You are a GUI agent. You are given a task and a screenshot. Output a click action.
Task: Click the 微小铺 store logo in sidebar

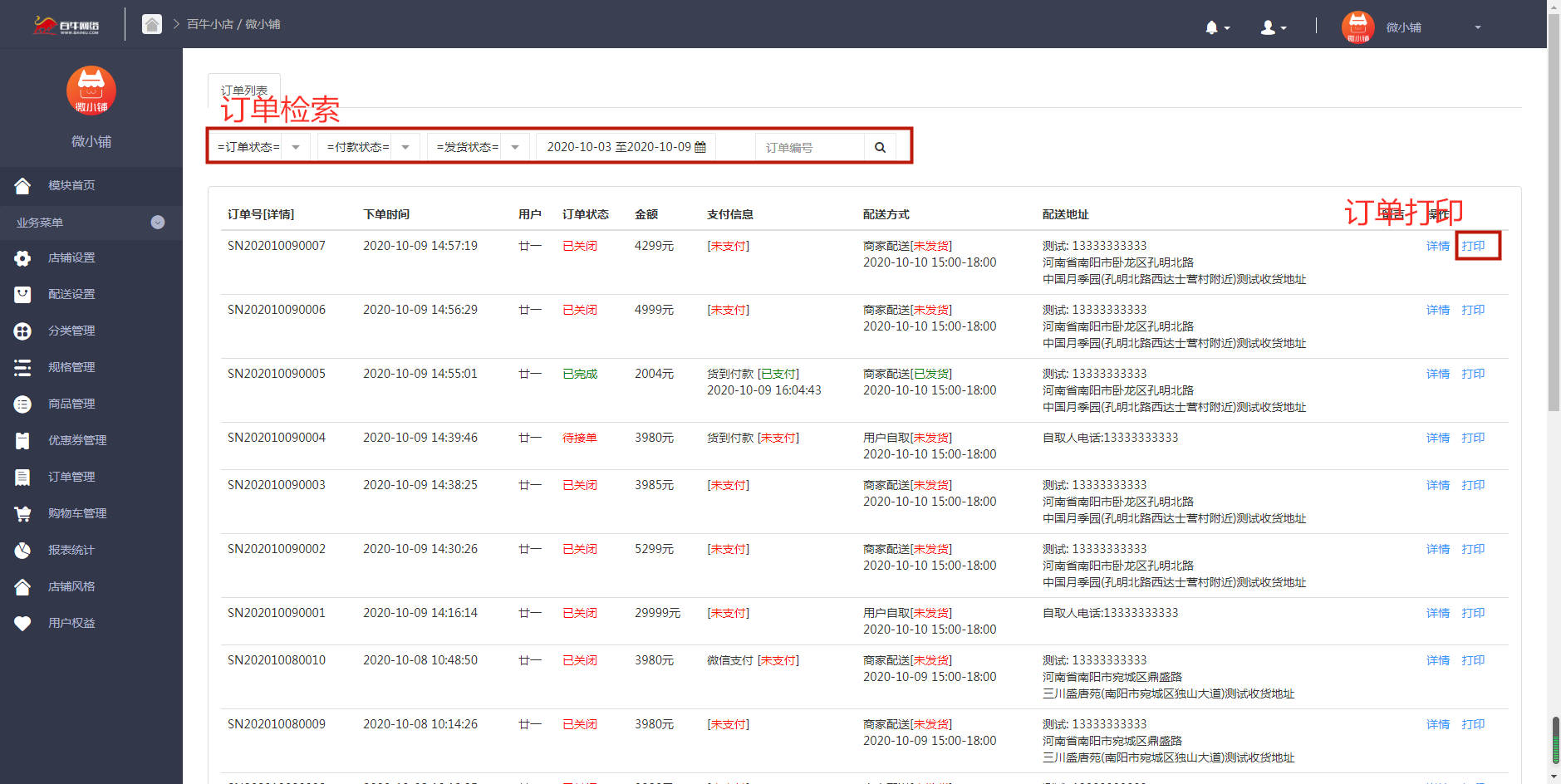point(91,91)
